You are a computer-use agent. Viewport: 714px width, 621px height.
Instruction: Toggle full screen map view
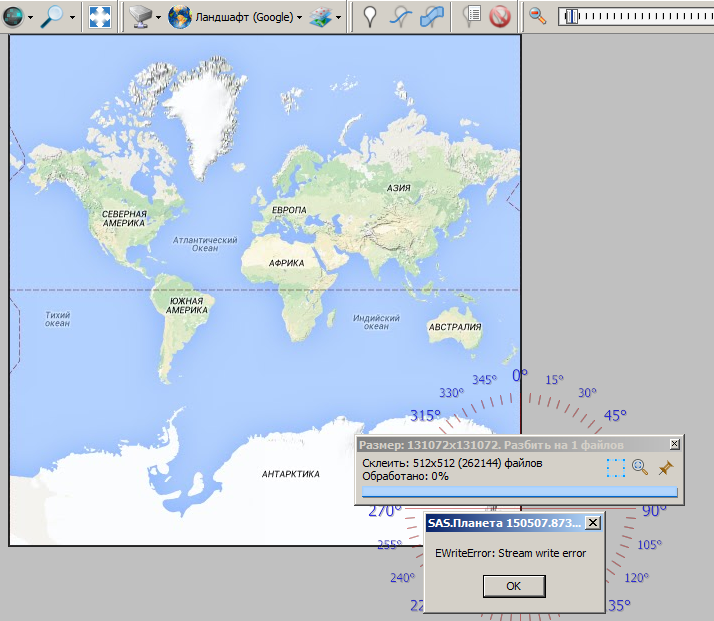click(x=100, y=16)
